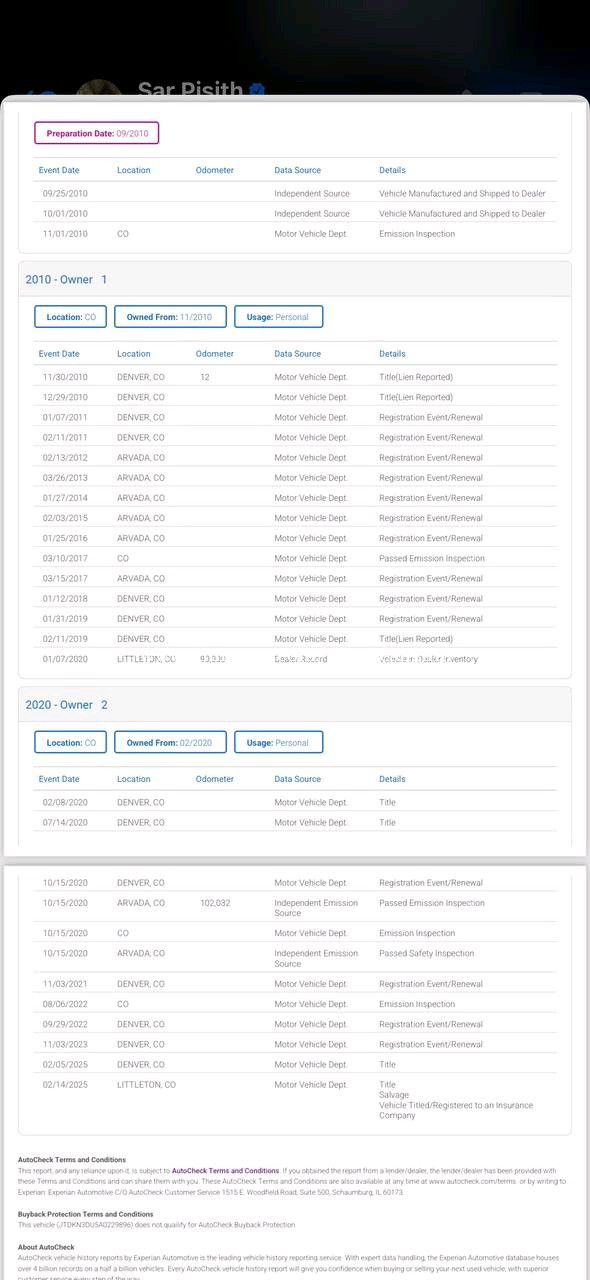Click the www.autocheck.com/terms address
This screenshot has width=590, height=1280.
pyautogui.click(x=472, y=1181)
